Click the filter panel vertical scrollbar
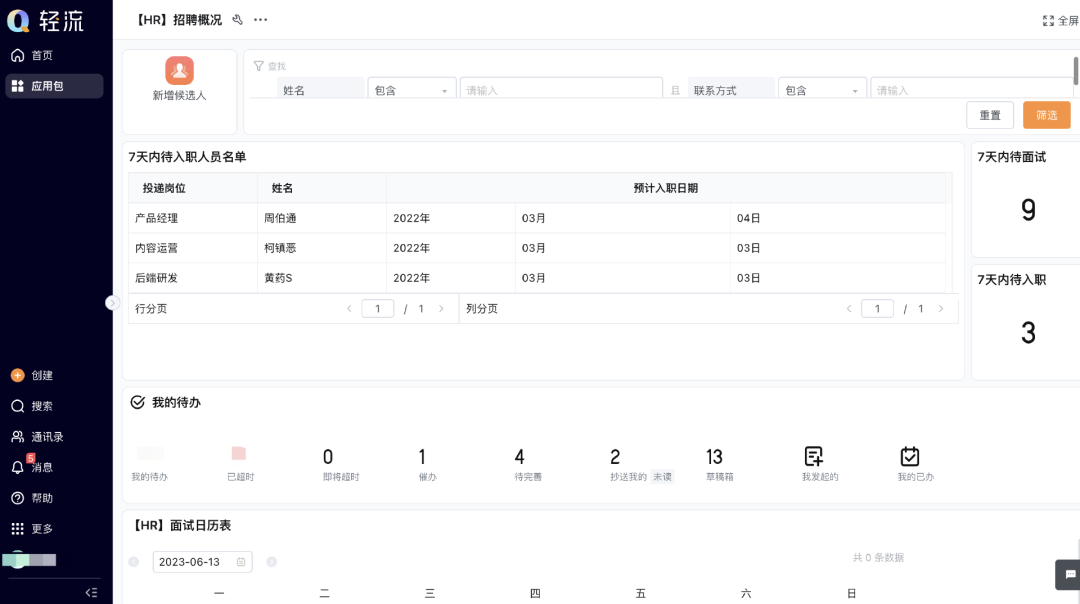This screenshot has height=604, width=1080. coord(1076,71)
